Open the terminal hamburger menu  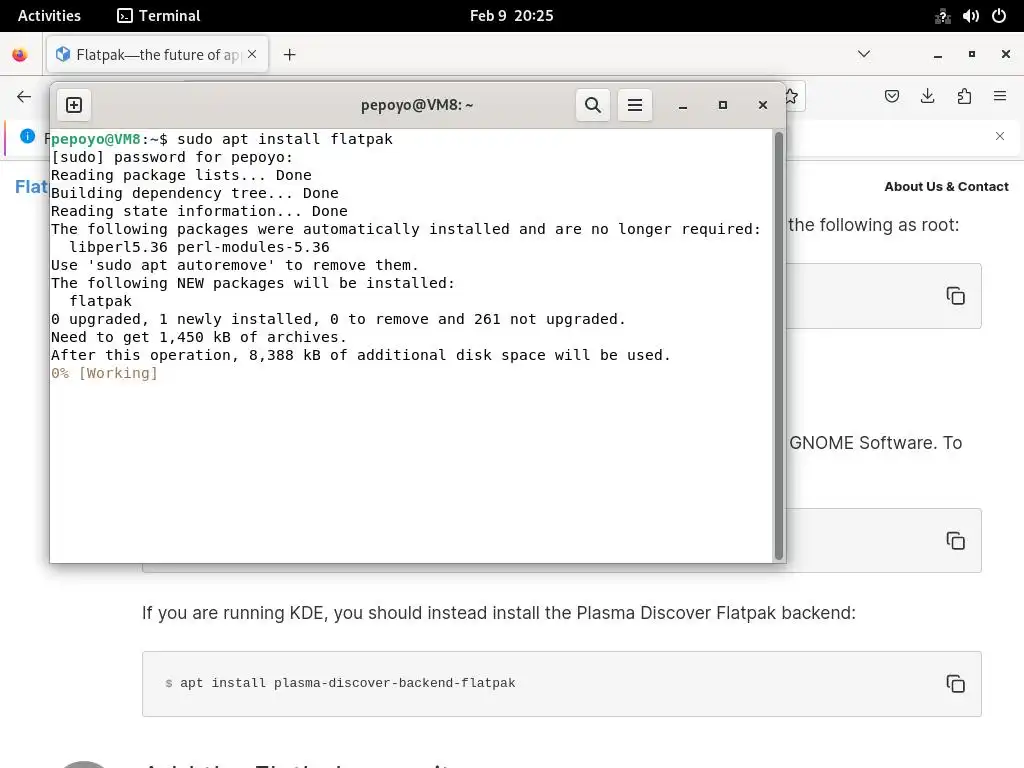coord(635,105)
